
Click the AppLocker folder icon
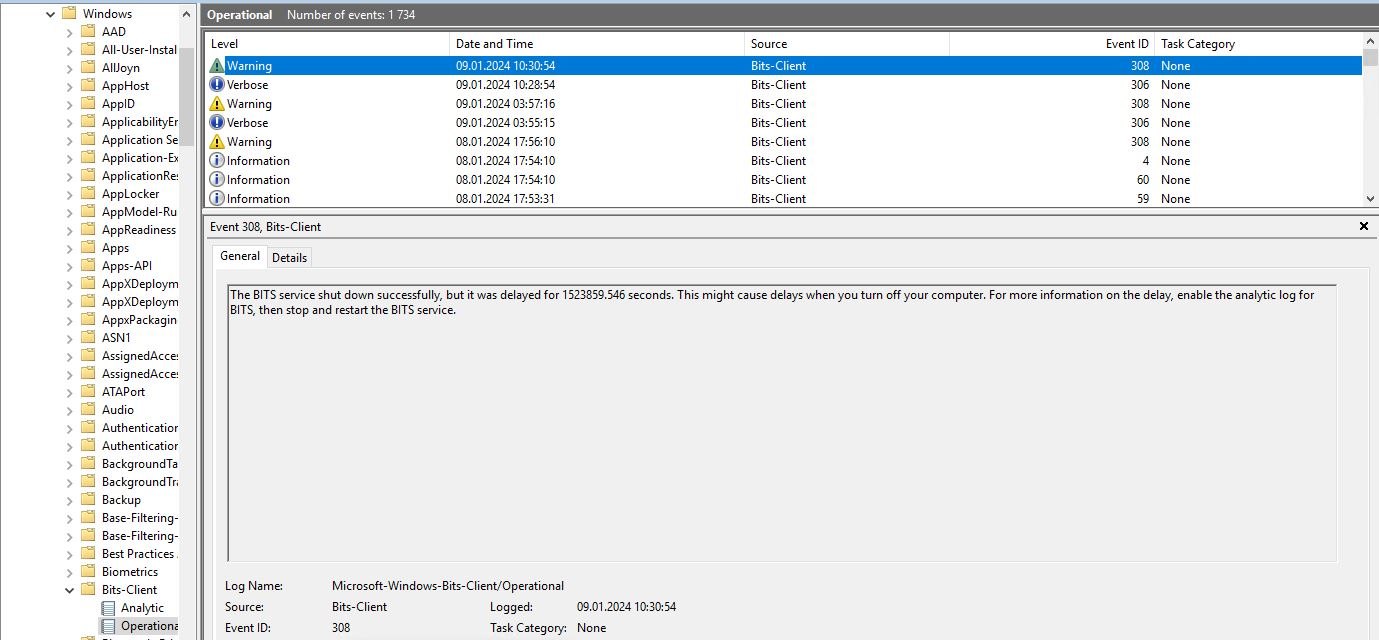point(88,194)
